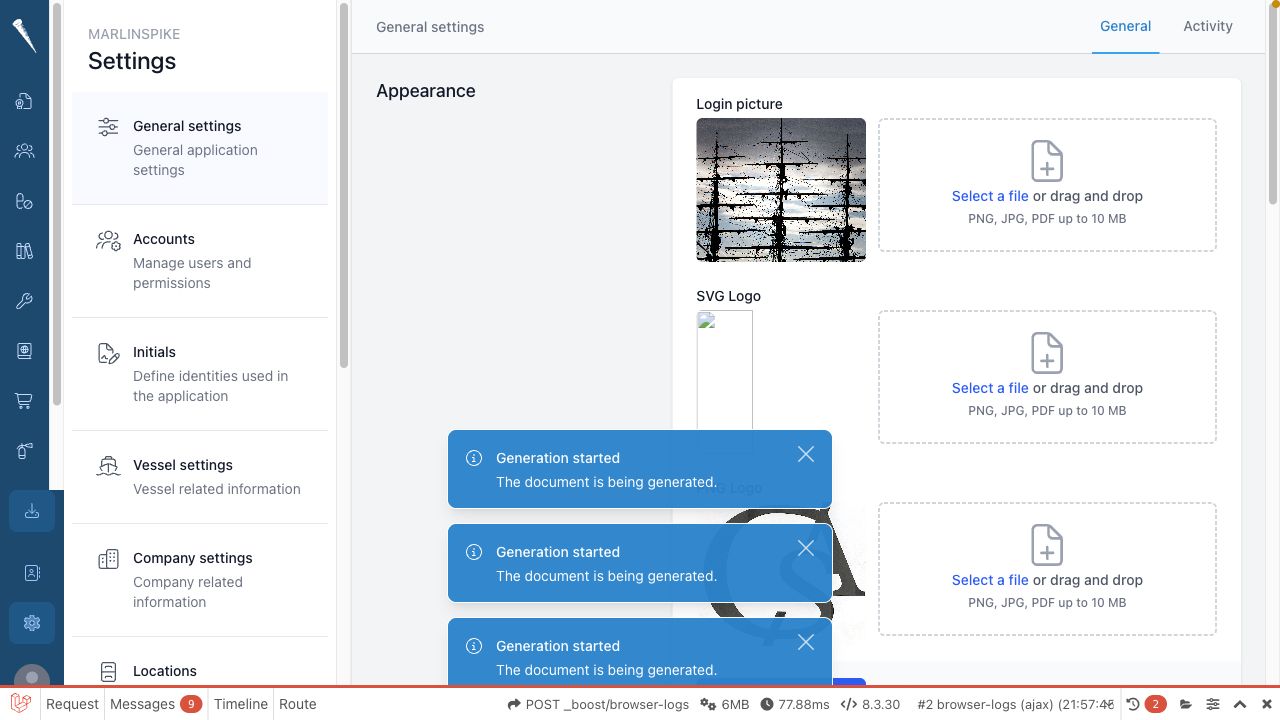This screenshot has width=1280, height=720.
Task: Open the Route tab in debugbar
Action: 297,704
